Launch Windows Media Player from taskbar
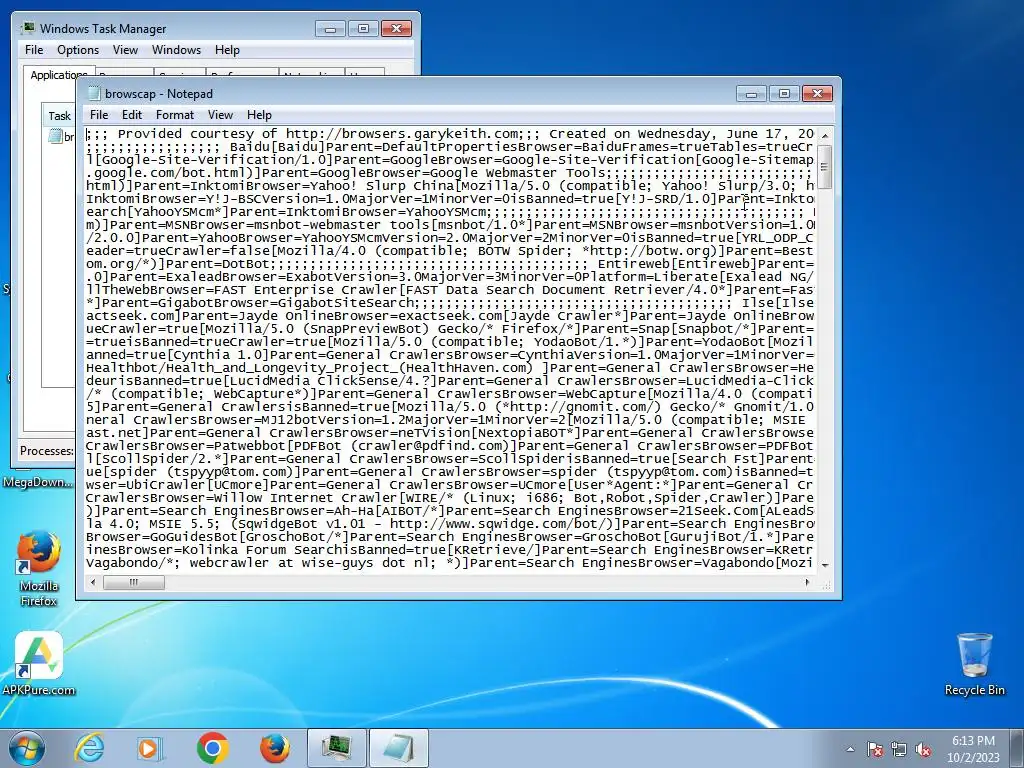 tap(150, 748)
